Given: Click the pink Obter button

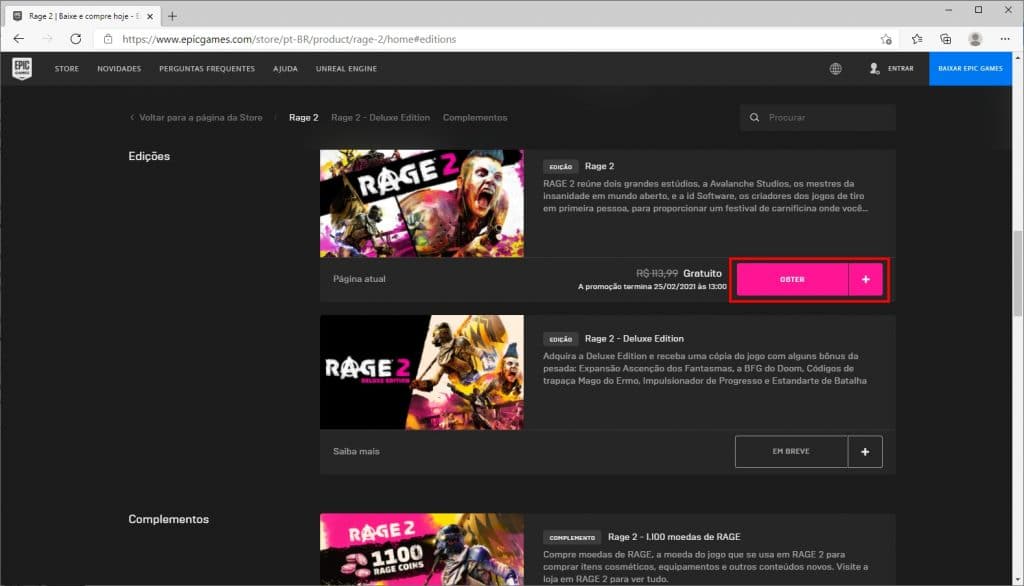Looking at the screenshot, I should [792, 280].
